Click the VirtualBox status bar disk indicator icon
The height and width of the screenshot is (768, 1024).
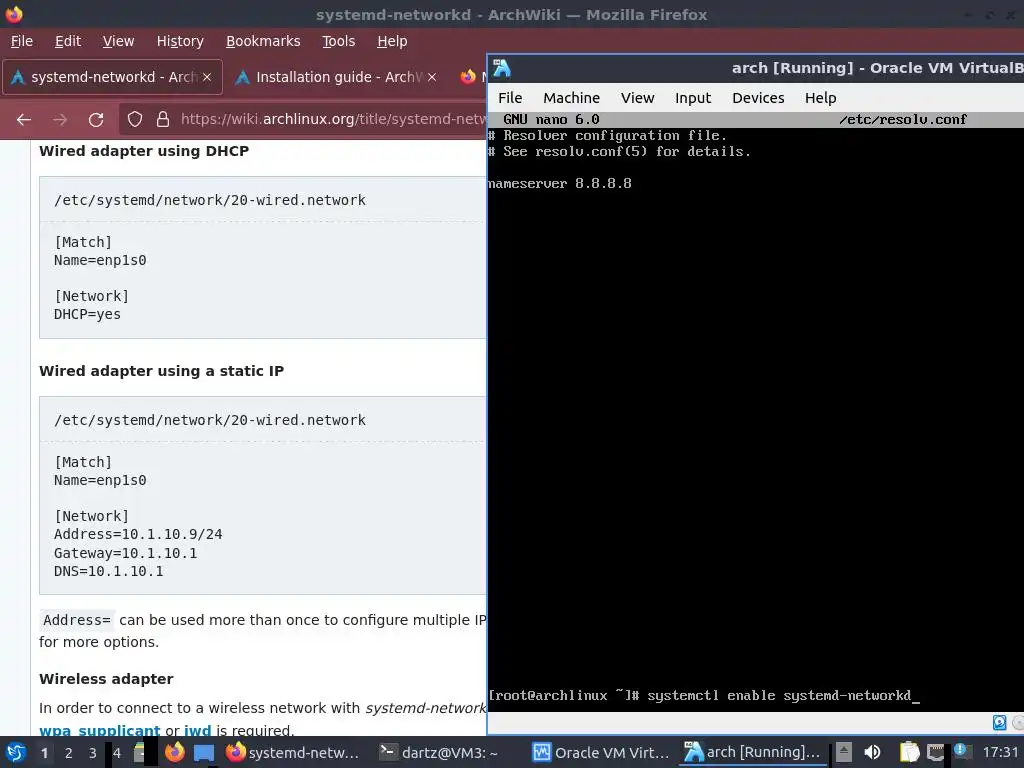pos(999,722)
